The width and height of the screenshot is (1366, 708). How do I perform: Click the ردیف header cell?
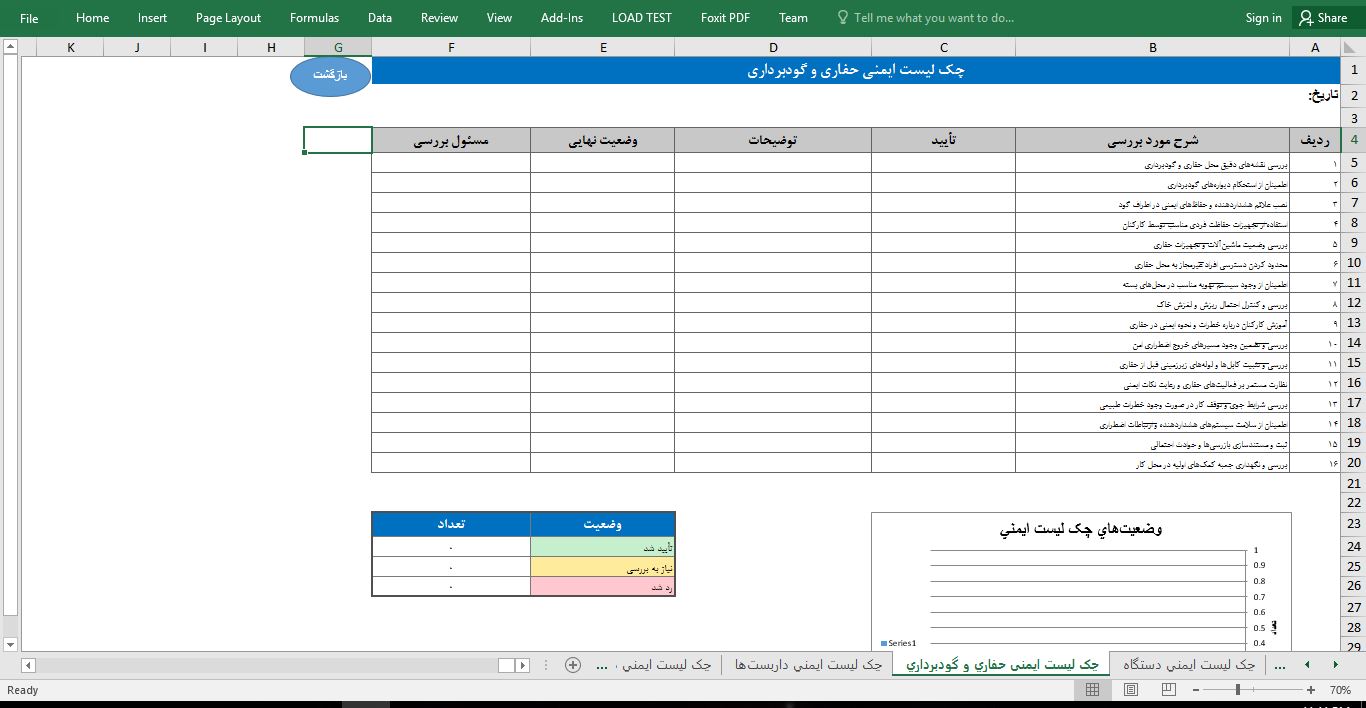[1314, 141]
